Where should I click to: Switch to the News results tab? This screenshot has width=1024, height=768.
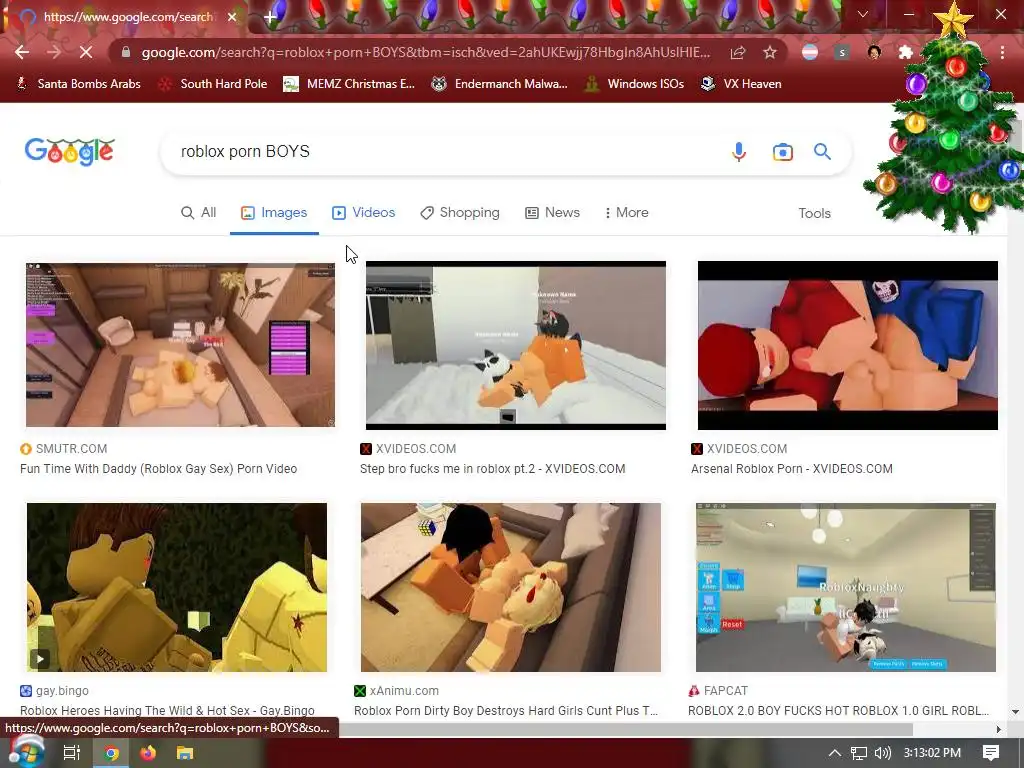pos(552,213)
